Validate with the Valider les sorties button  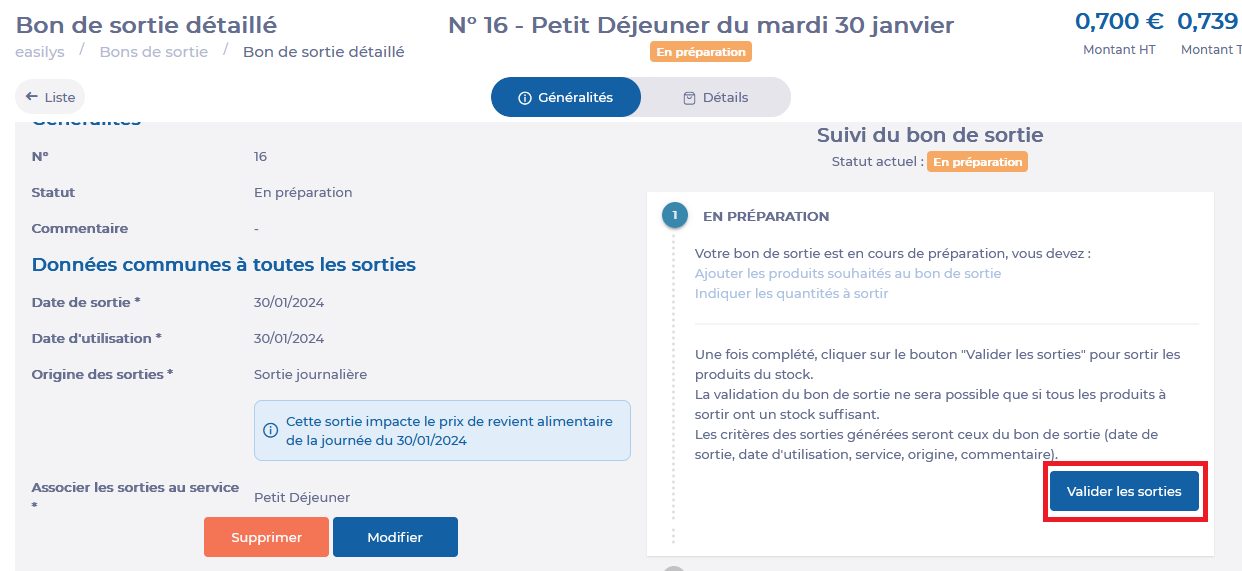tap(1124, 491)
